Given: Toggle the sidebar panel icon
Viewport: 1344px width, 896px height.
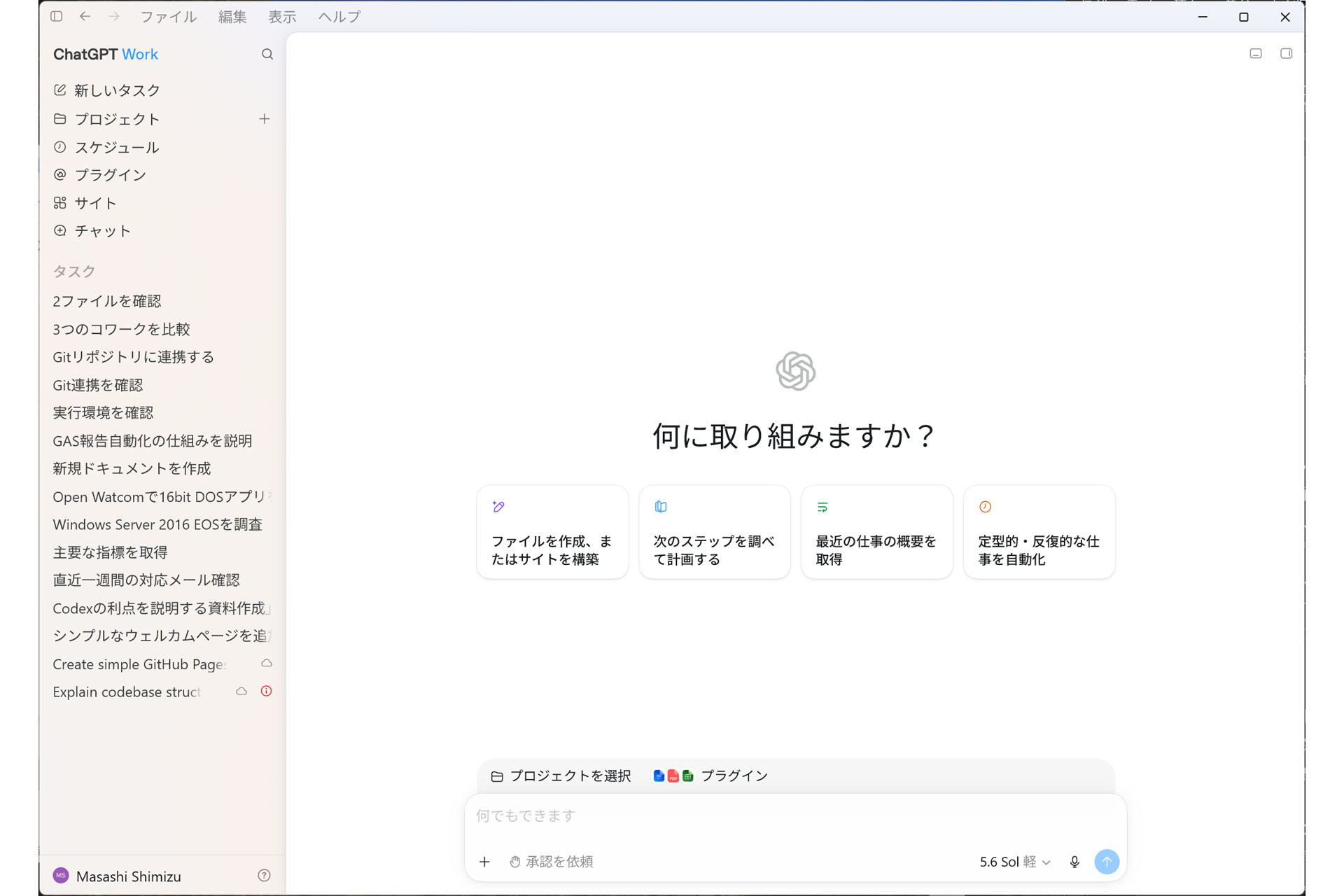Looking at the screenshot, I should point(57,16).
